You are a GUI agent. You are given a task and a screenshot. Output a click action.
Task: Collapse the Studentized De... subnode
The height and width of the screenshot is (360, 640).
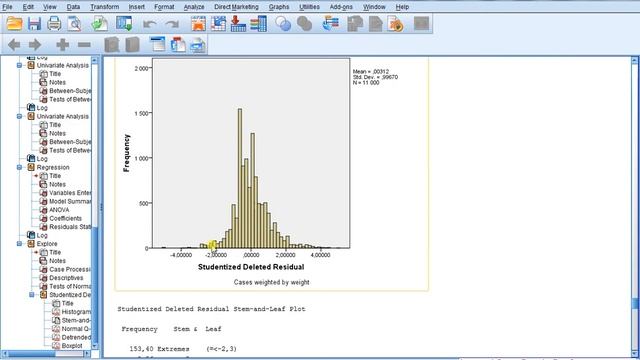pos(31,295)
